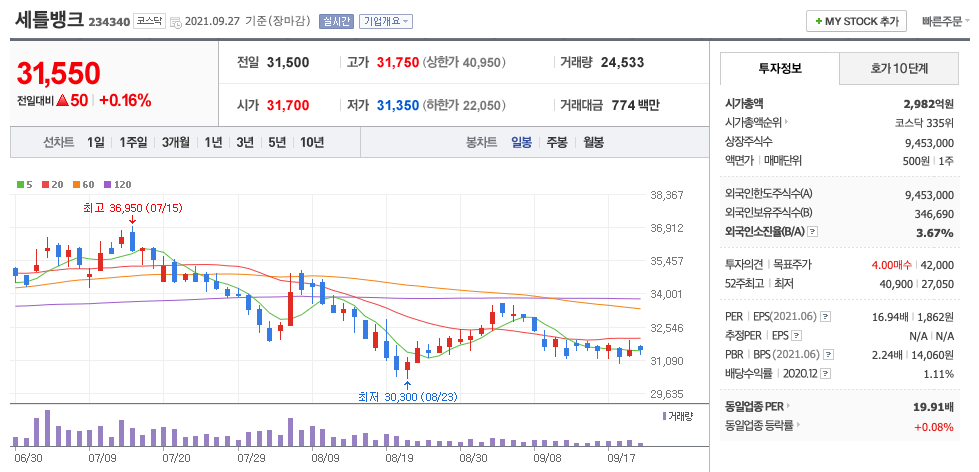
Task: Click the 시가 value 31,700
Action: (288, 106)
